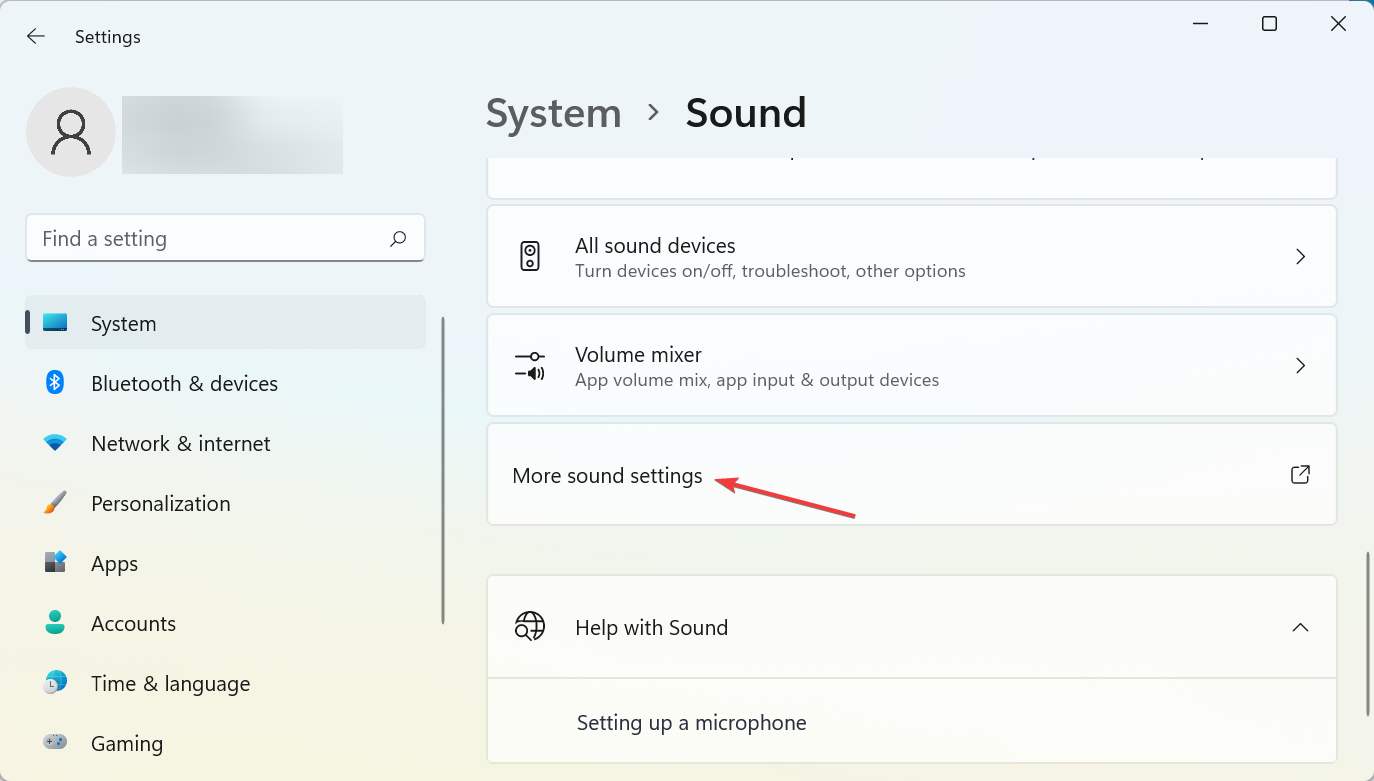
Task: Collapse the Help with Sound section
Action: click(x=1300, y=628)
